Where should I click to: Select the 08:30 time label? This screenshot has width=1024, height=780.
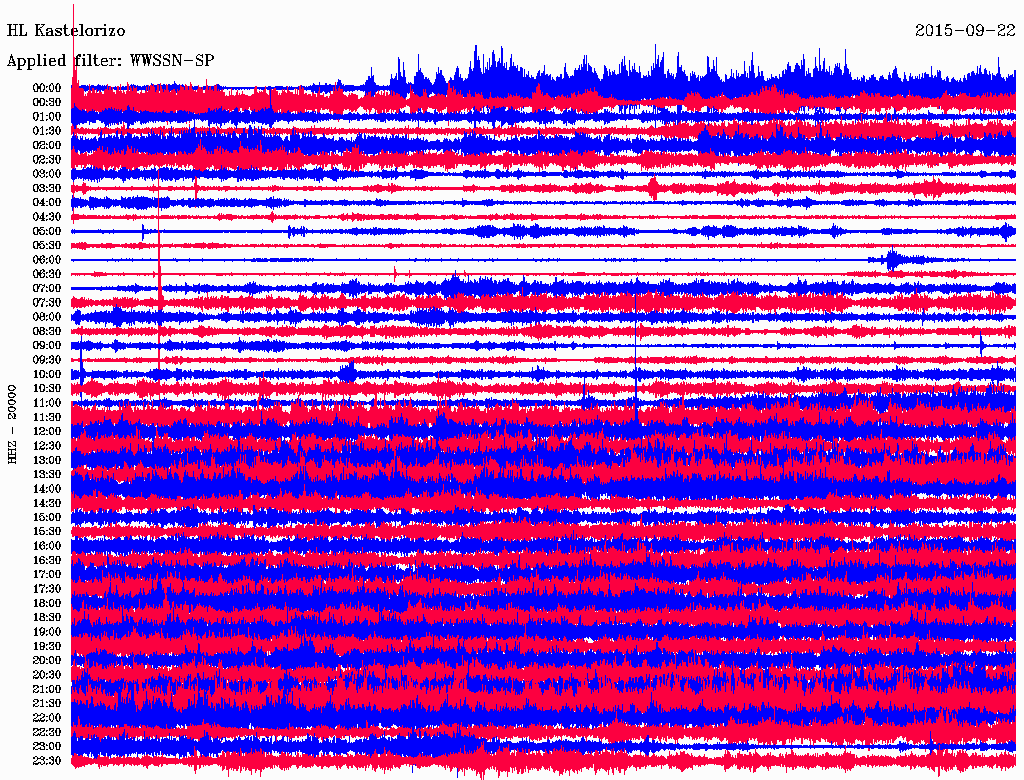(47, 331)
